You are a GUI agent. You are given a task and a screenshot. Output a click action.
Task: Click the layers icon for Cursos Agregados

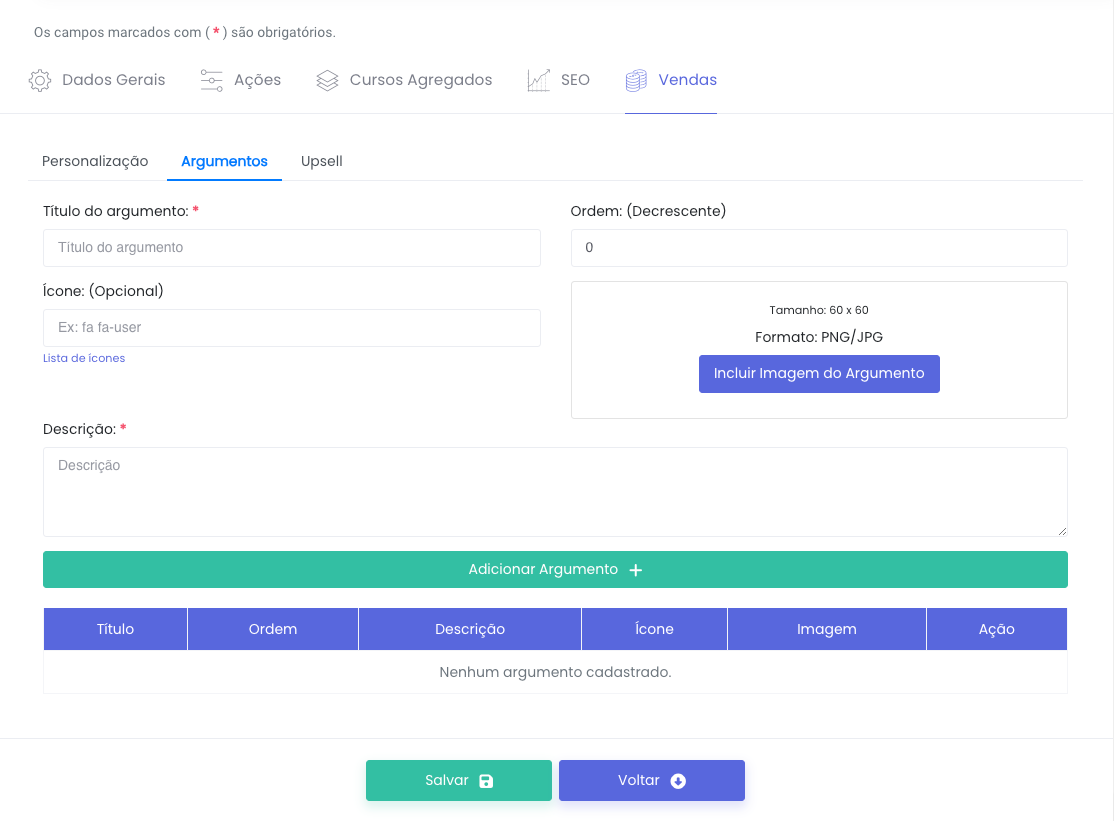click(327, 81)
